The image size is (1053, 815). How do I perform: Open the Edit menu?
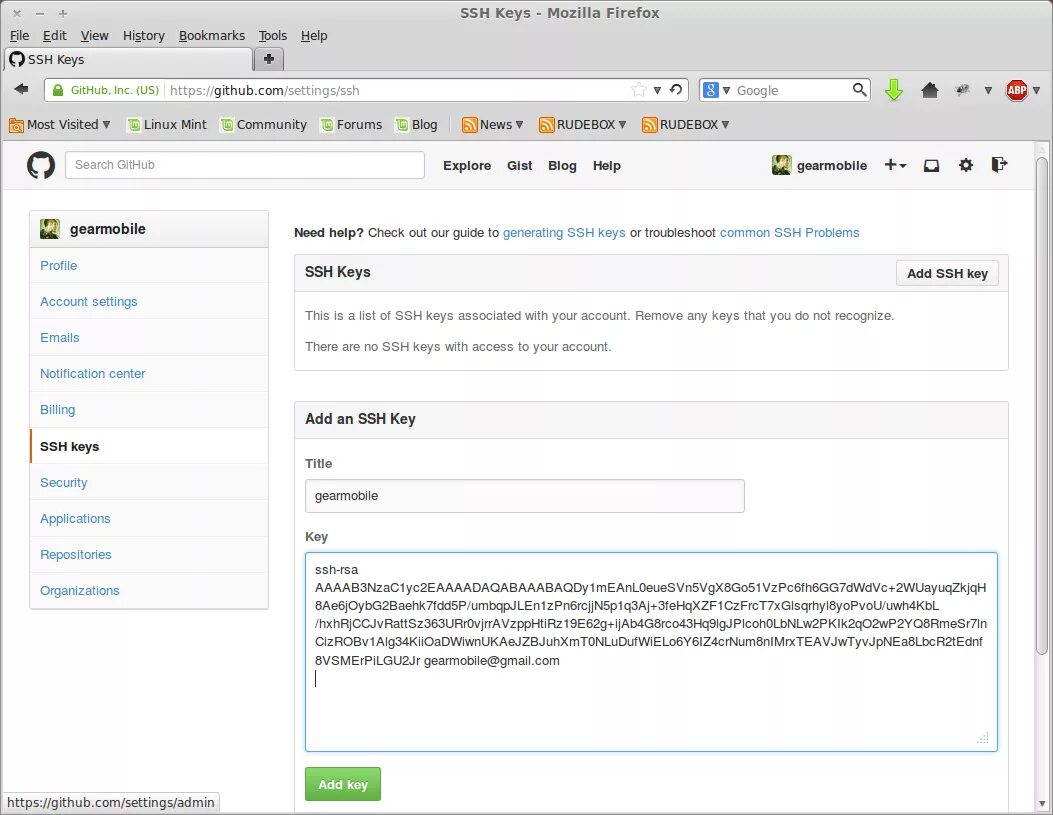point(54,36)
